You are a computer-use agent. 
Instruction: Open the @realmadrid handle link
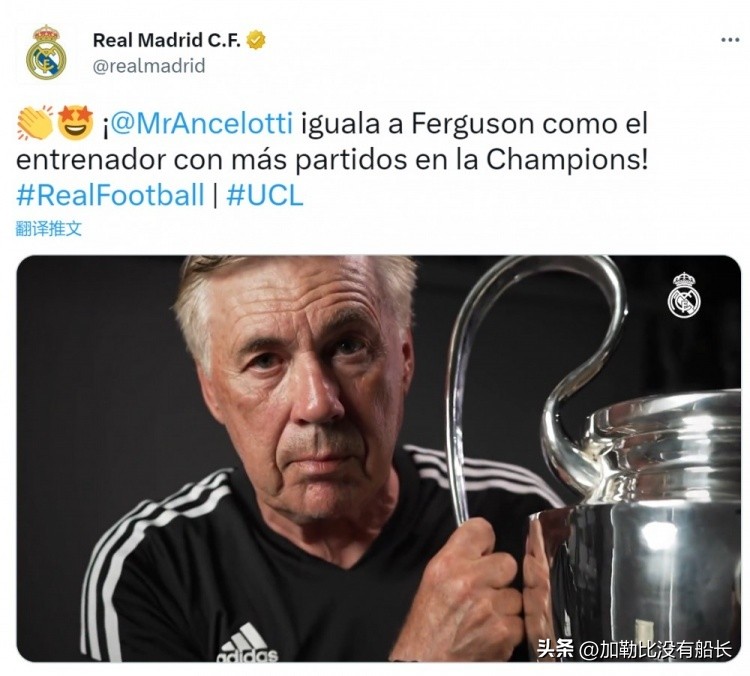[x=149, y=66]
